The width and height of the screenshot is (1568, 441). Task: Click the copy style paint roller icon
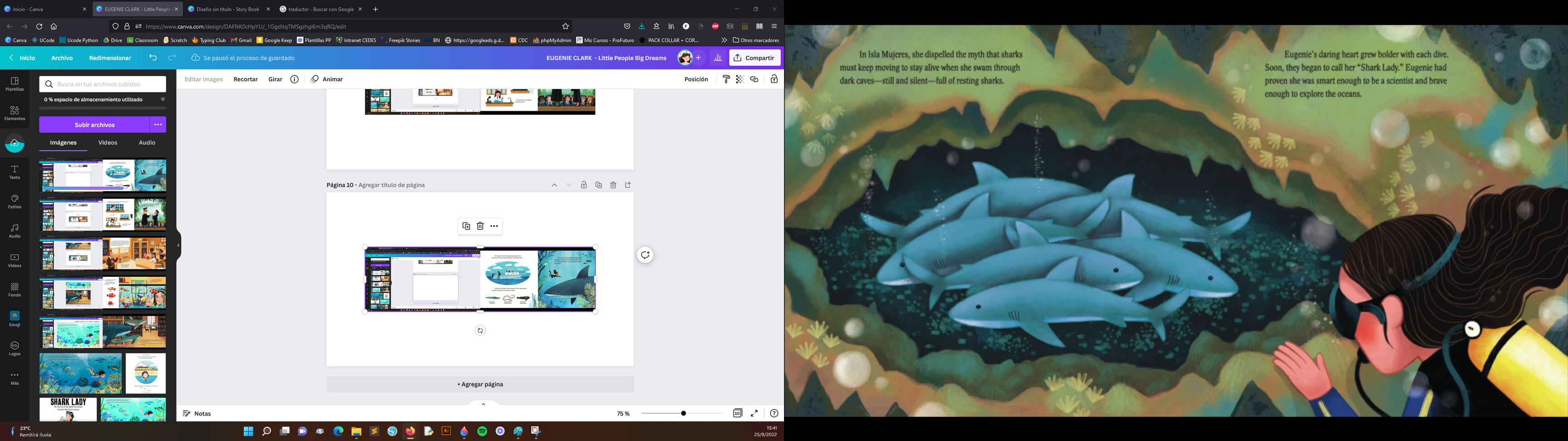click(726, 79)
